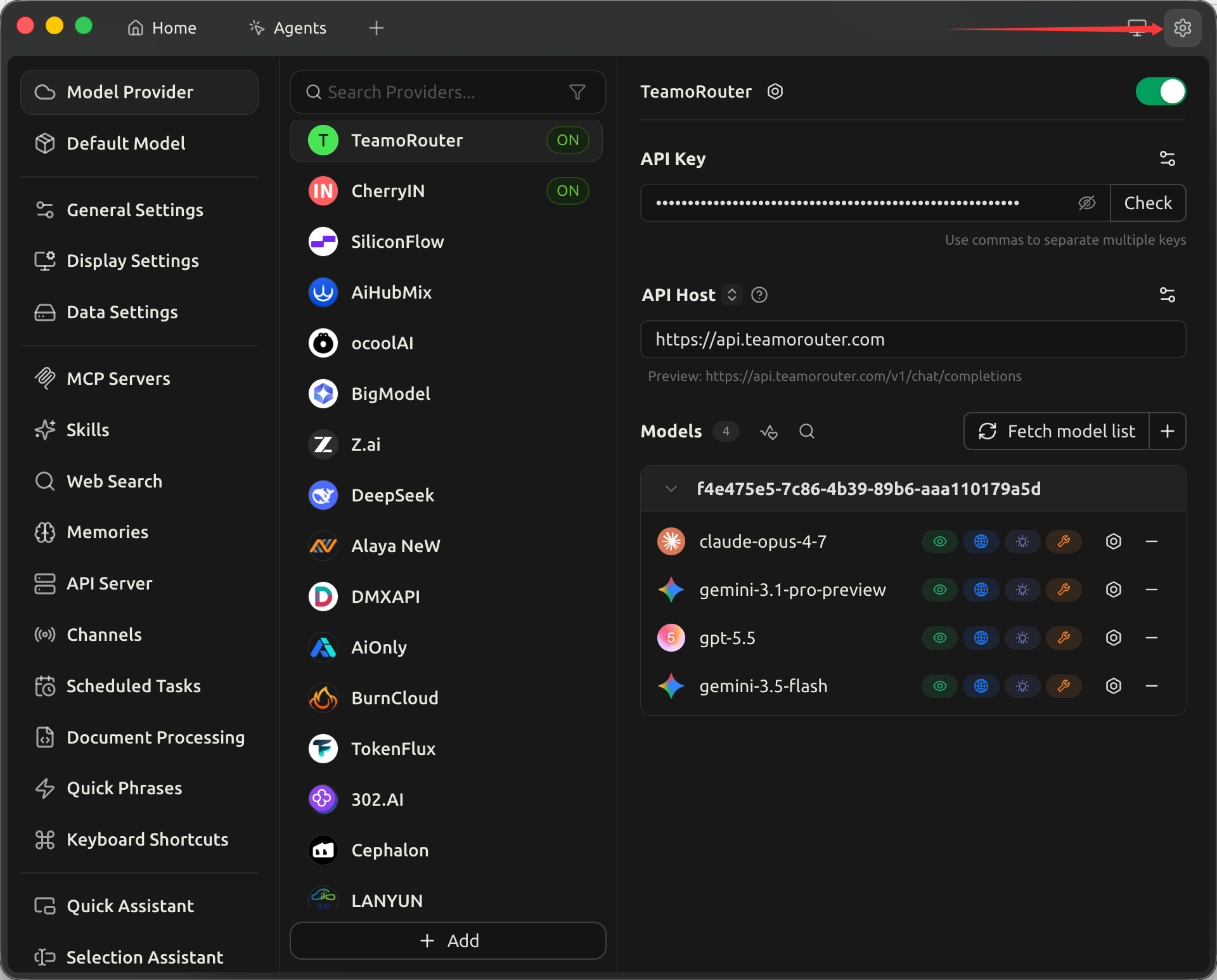Open API Host settings sliders icon
The image size is (1217, 980).
click(x=1167, y=295)
